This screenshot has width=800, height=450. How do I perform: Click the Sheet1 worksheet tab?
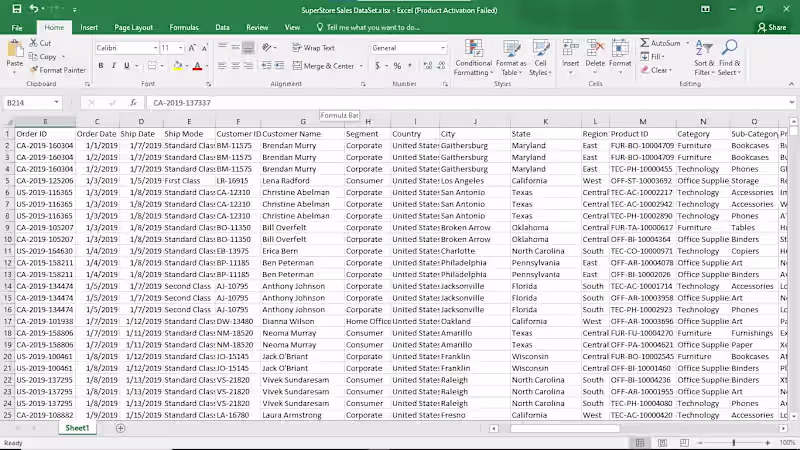coord(77,428)
